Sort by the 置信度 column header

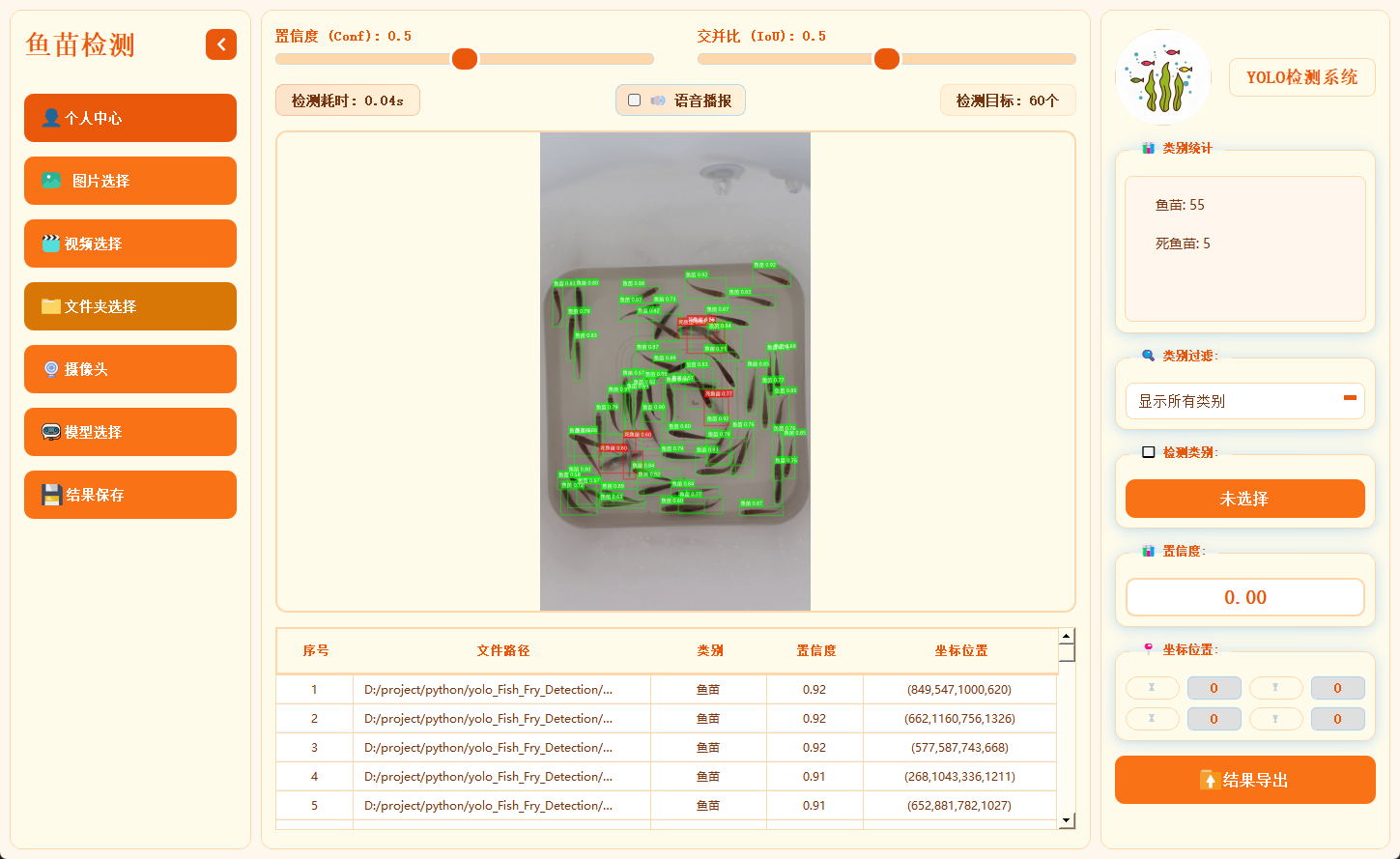815,651
